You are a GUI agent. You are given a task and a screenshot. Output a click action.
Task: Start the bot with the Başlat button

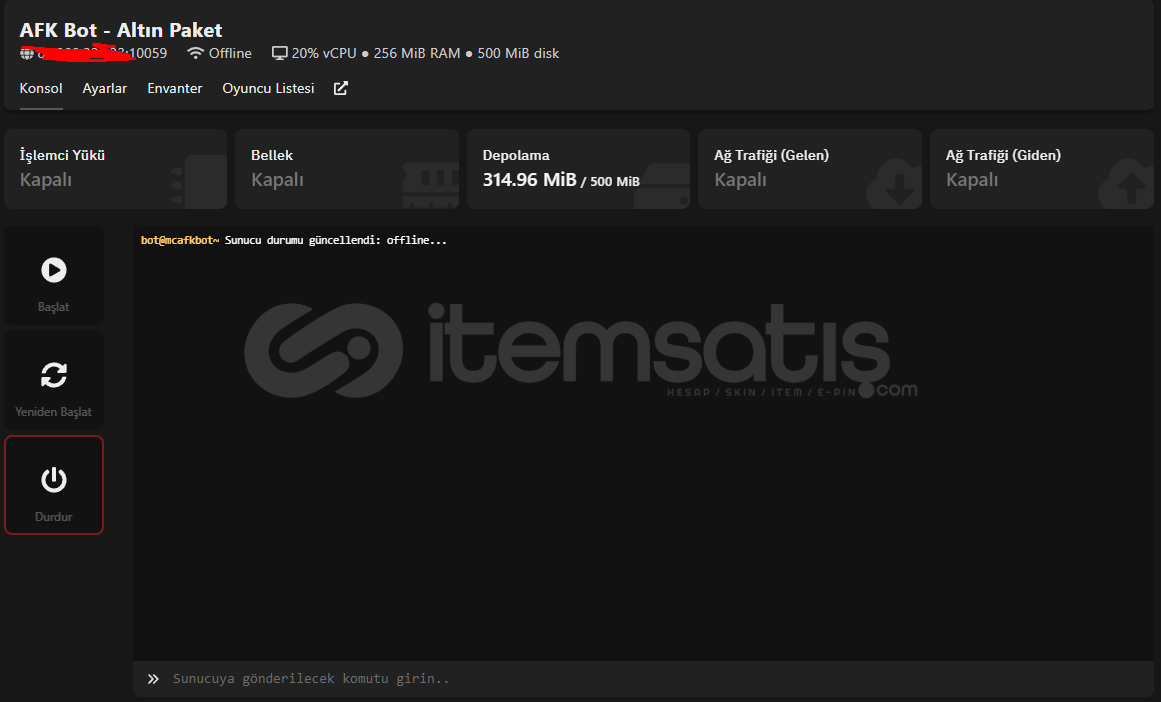tap(54, 275)
